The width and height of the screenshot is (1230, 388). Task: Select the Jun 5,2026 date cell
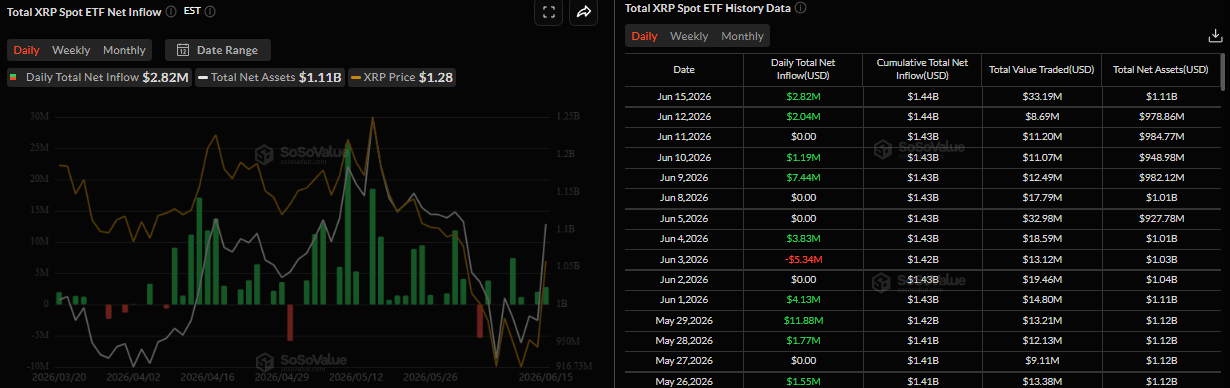(x=684, y=219)
